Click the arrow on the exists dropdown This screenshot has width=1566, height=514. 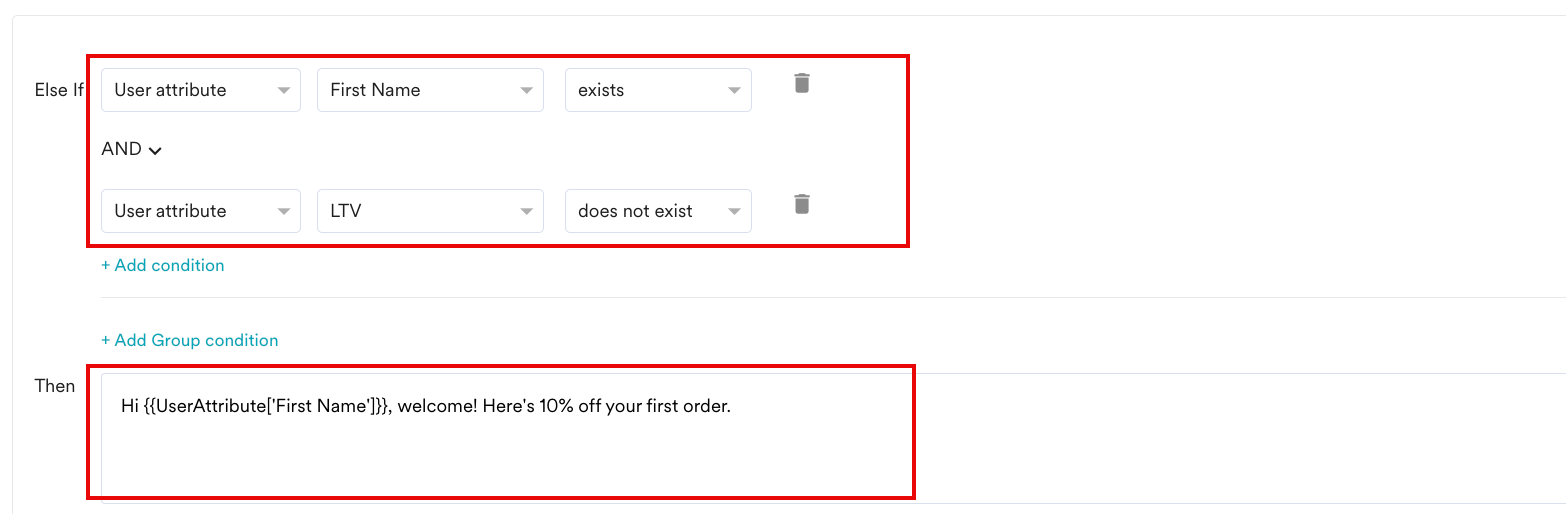(734, 91)
